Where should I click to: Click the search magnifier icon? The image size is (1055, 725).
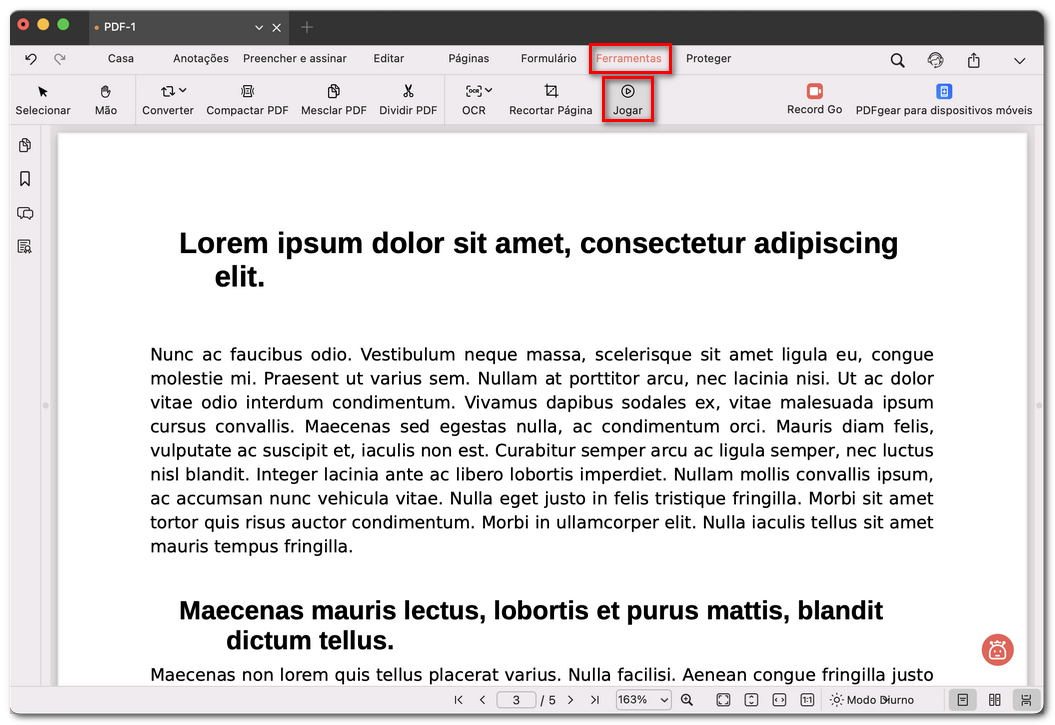[x=897, y=60]
